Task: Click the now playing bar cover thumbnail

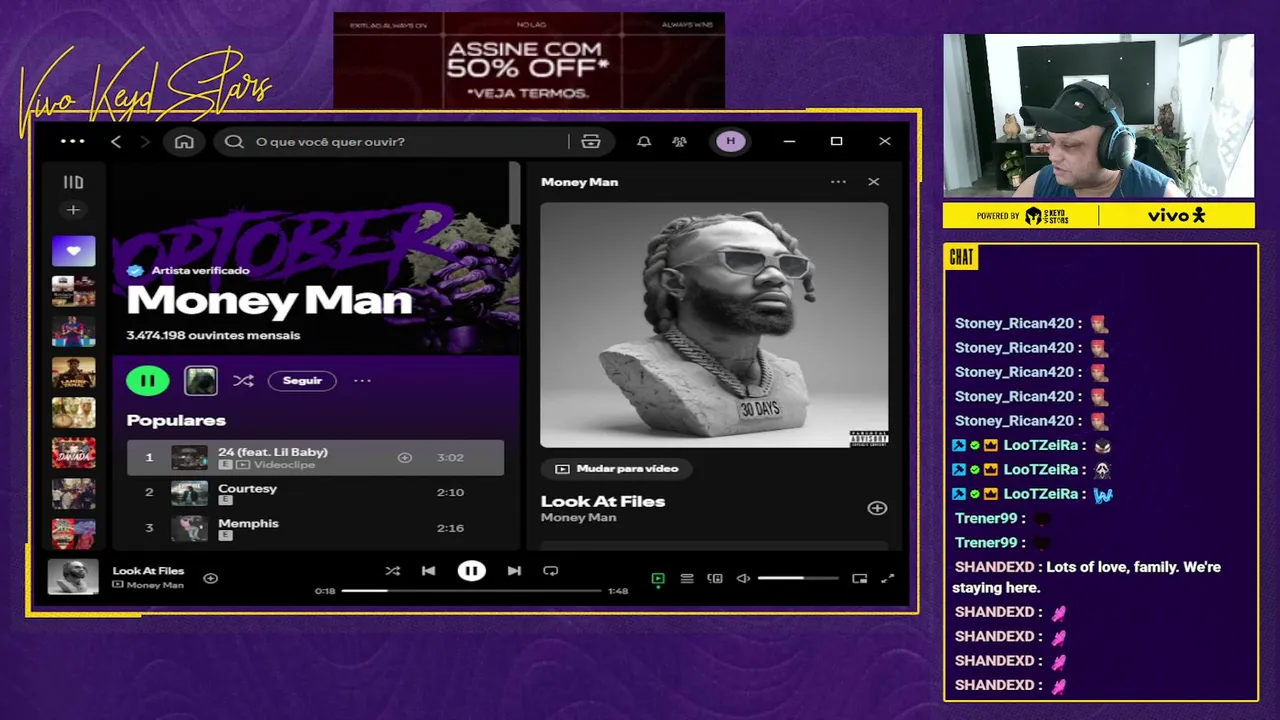Action: 74,577
